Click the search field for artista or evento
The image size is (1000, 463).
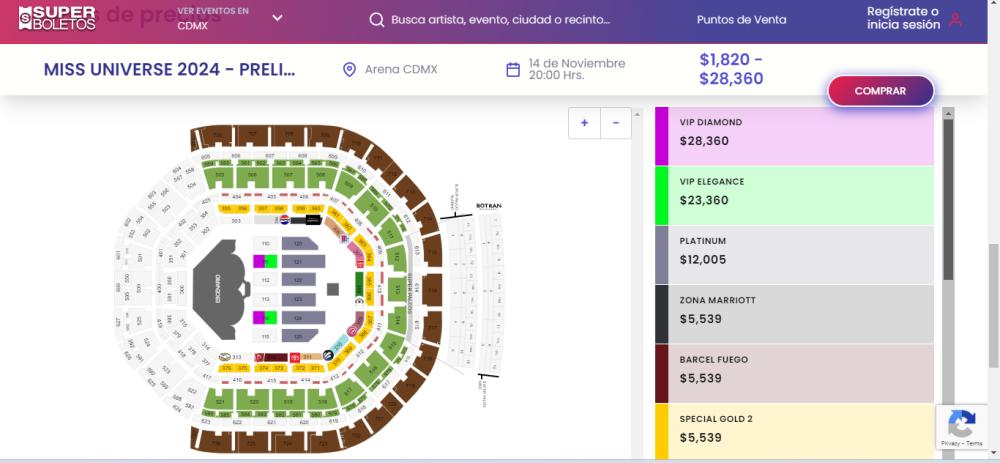coord(501,20)
